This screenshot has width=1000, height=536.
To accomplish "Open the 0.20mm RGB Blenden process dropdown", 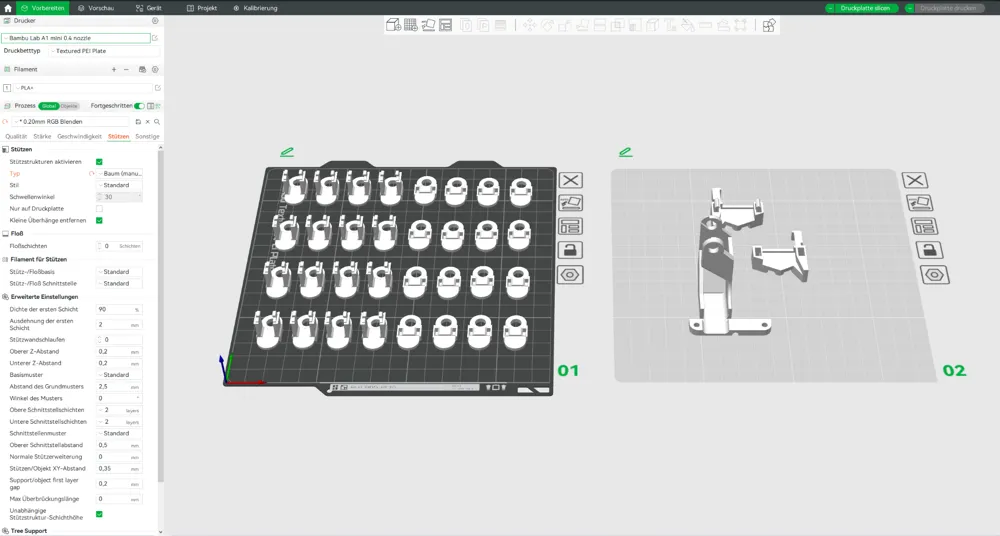I will coord(72,122).
